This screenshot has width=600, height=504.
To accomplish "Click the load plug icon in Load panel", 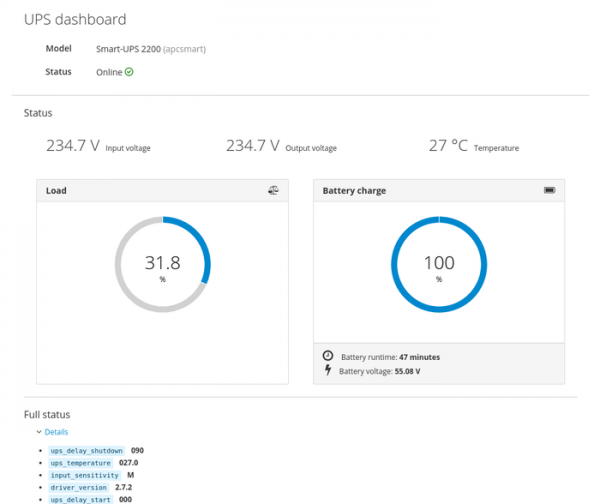I will pos(273,190).
